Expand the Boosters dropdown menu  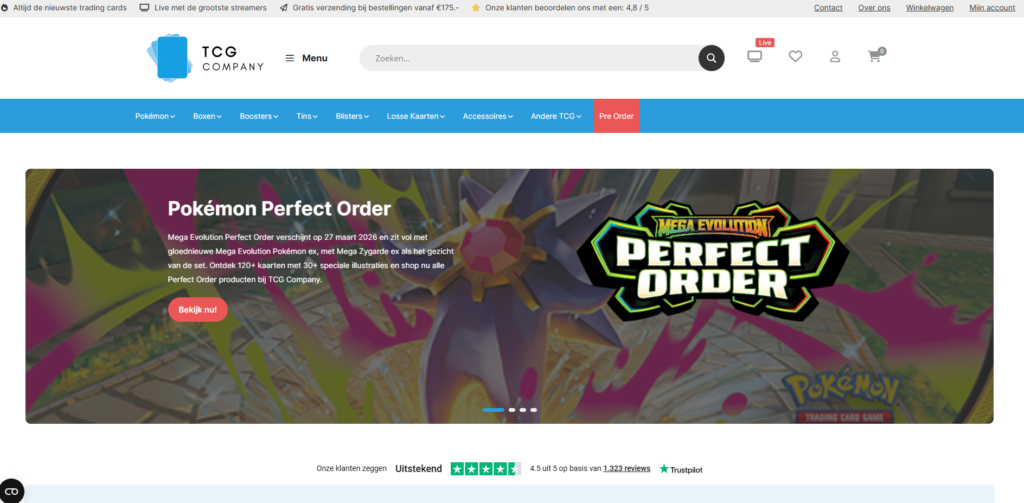point(259,116)
